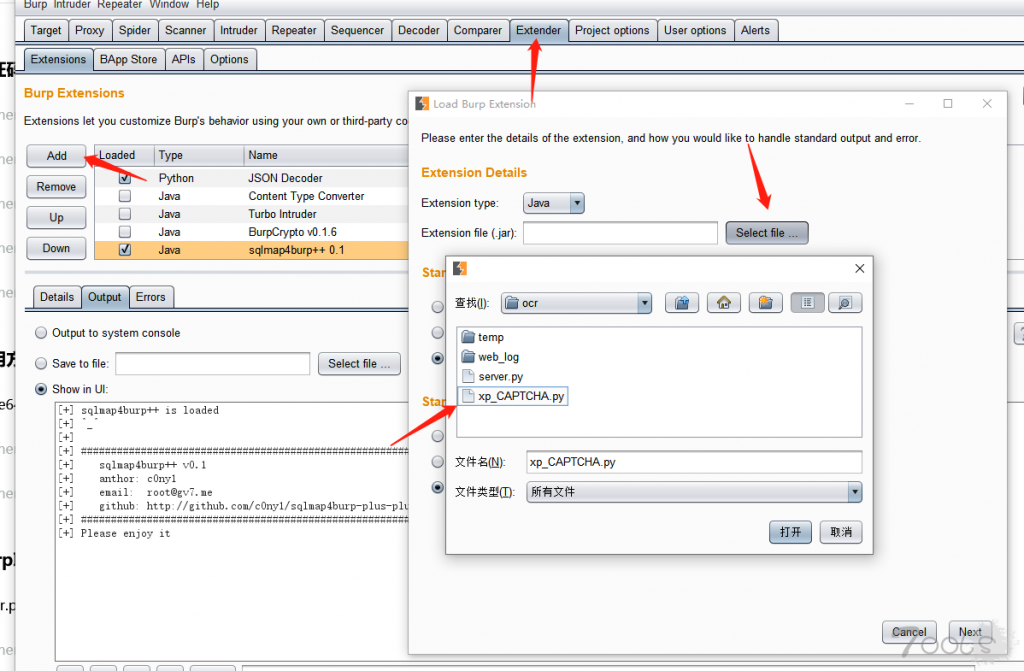Sort extensions by the Type column header

[x=199, y=155]
